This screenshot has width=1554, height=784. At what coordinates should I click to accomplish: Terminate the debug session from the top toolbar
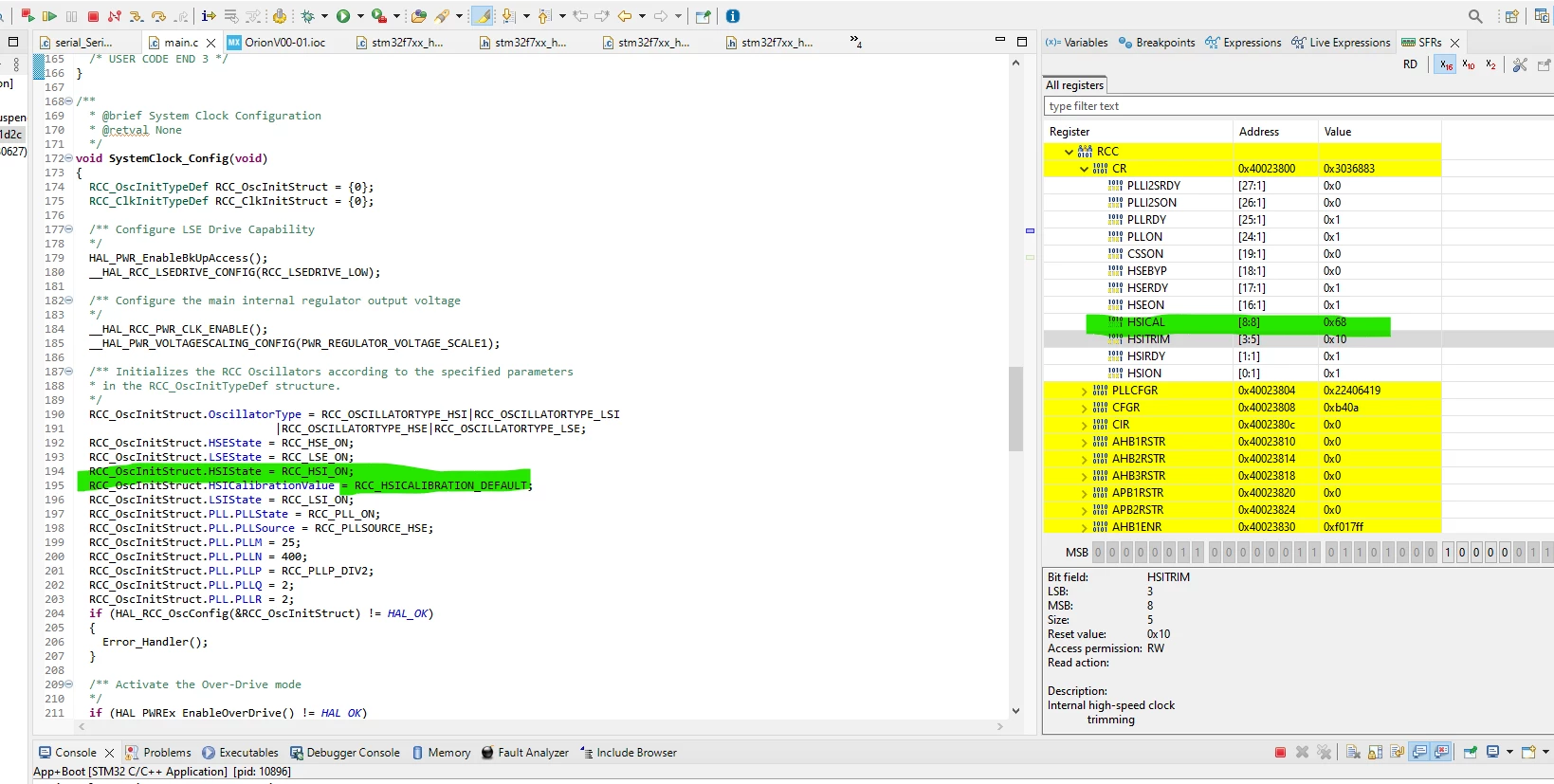[x=93, y=16]
